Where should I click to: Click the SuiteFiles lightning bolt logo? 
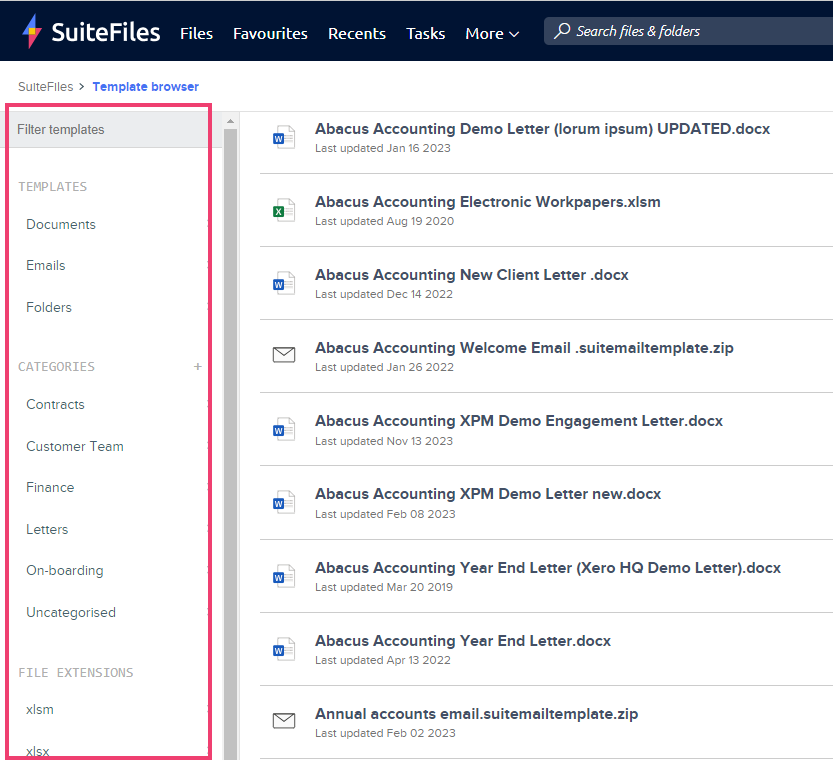(x=33, y=30)
